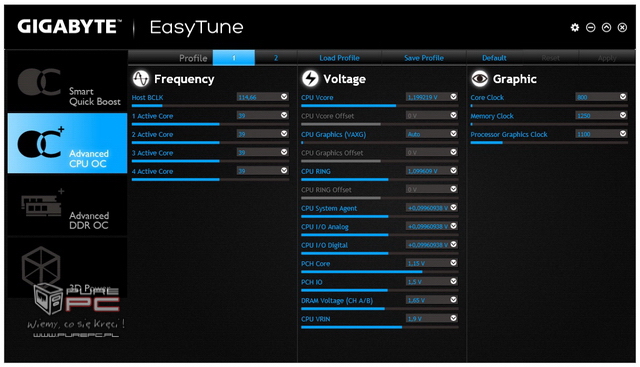This screenshot has height=367, width=640.
Task: Switch to Profile 1 tab
Action: 234,58
